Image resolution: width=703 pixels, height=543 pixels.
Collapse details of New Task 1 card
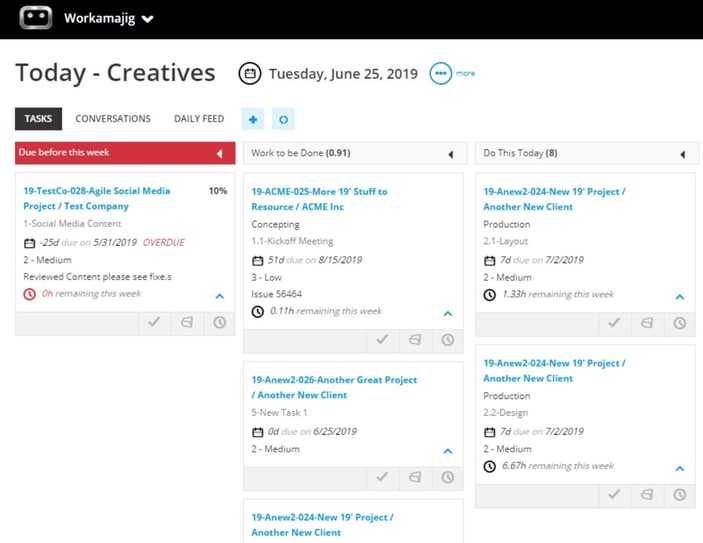pos(448,451)
